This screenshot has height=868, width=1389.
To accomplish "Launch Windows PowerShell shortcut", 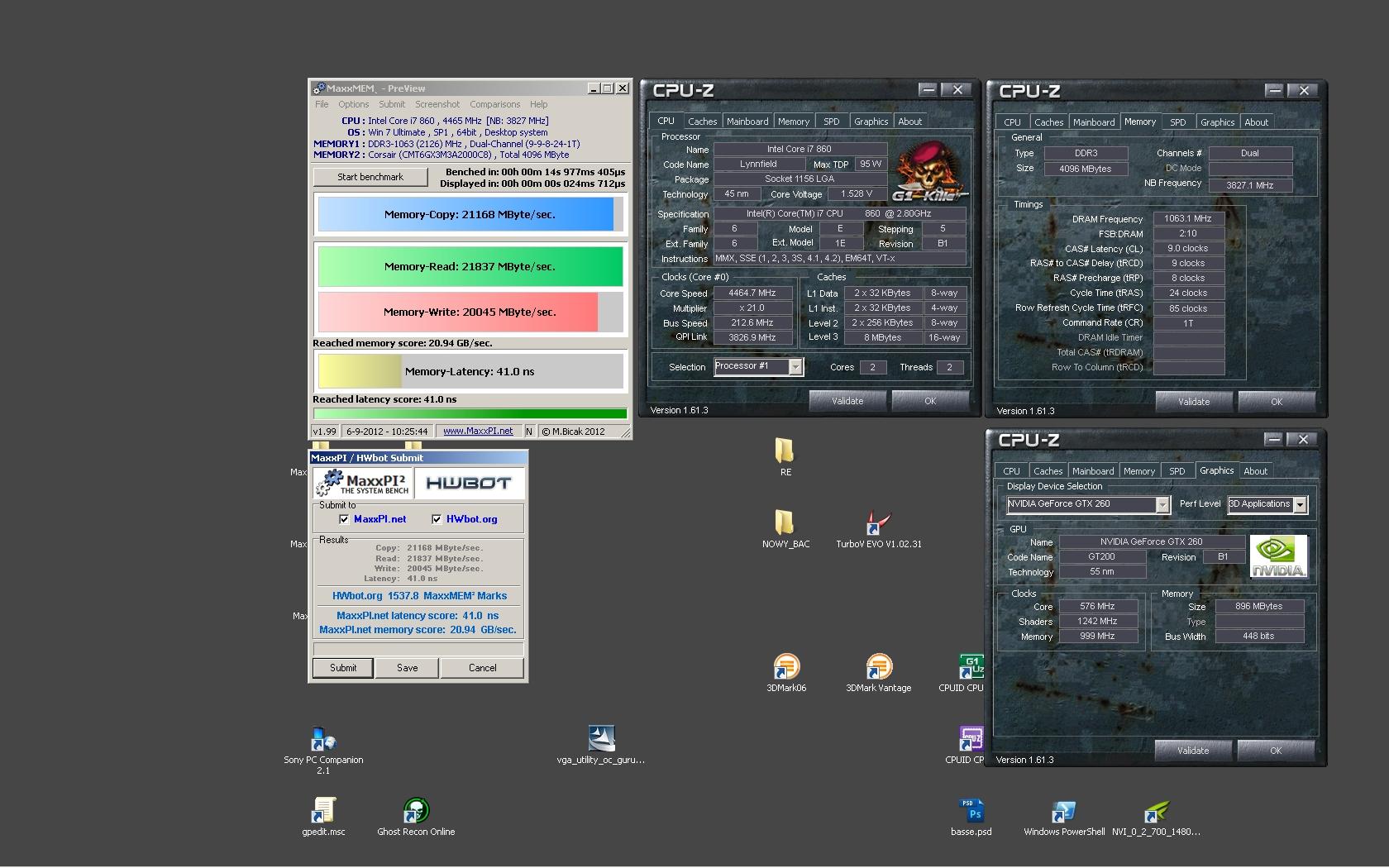I will tap(1063, 811).
